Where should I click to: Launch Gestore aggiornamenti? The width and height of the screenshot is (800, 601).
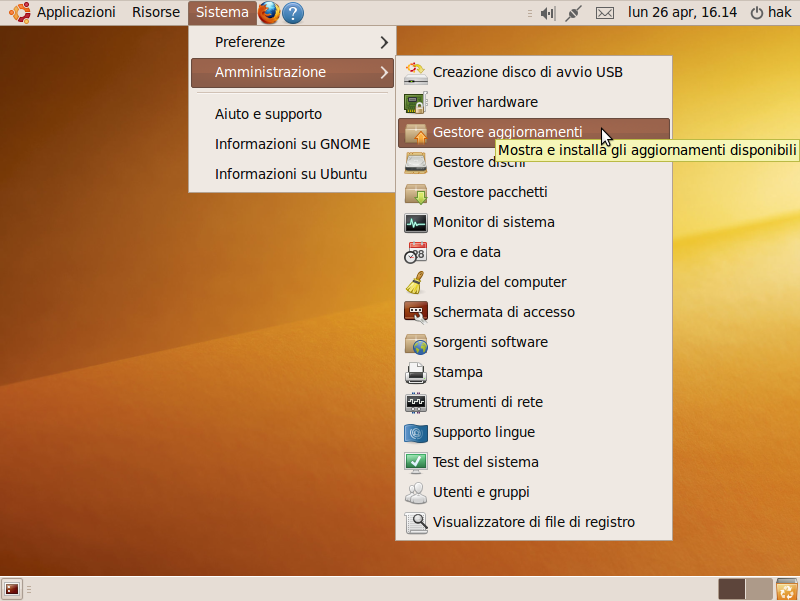tap(534, 133)
